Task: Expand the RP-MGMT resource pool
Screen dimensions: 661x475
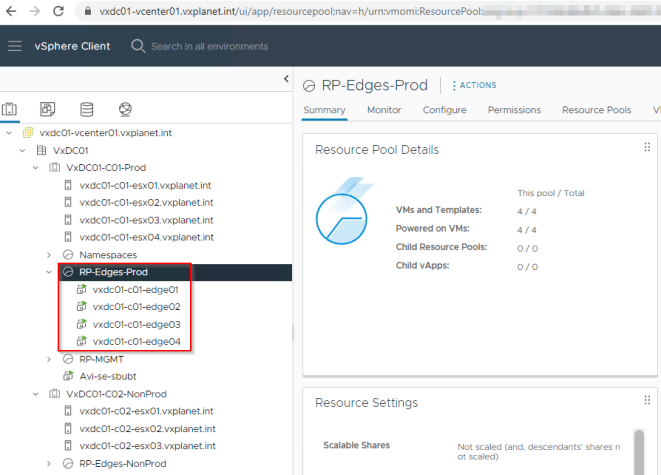Action: (x=49, y=359)
